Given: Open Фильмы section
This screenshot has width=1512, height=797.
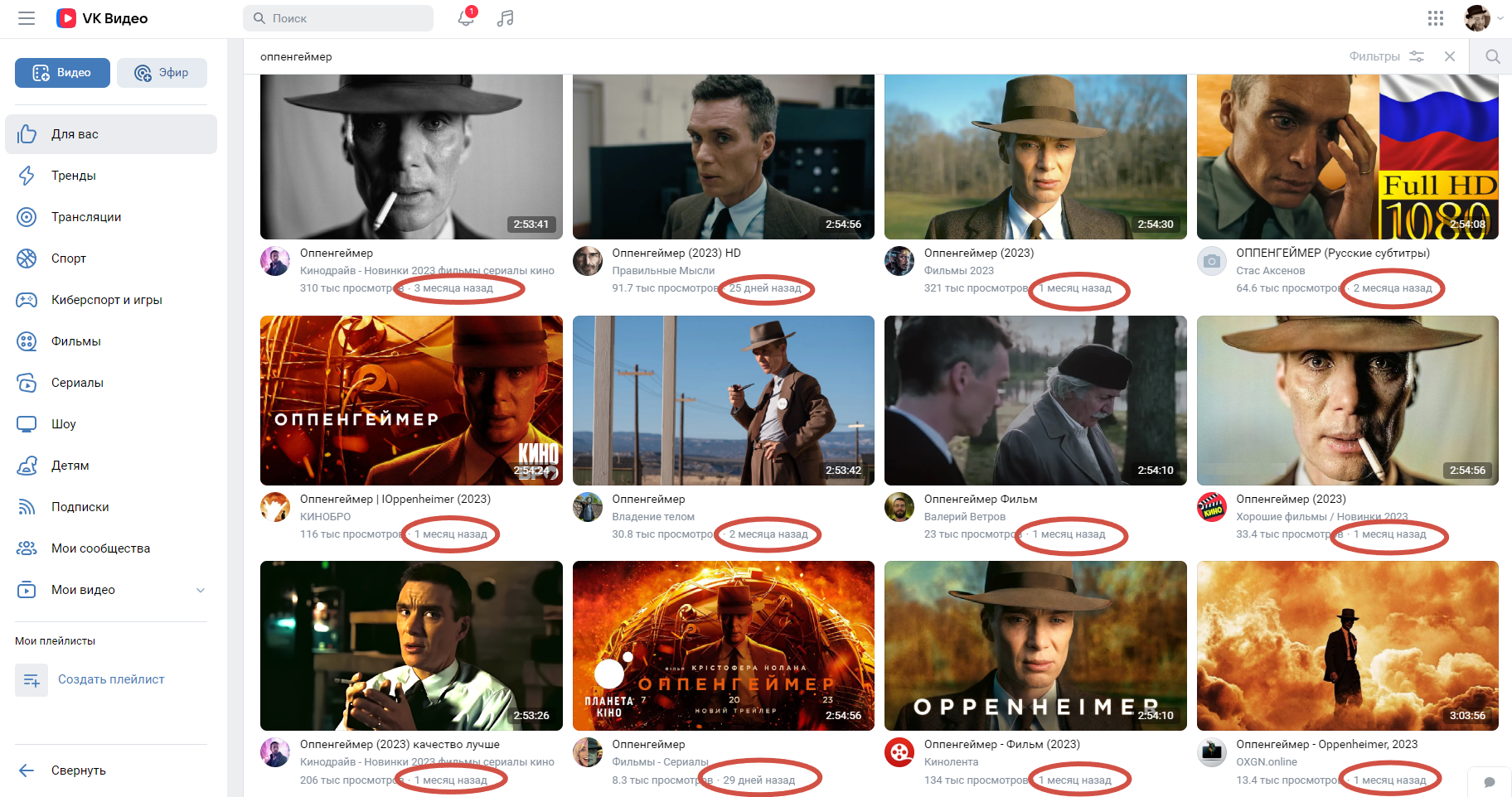Looking at the screenshot, I should [x=111, y=341].
